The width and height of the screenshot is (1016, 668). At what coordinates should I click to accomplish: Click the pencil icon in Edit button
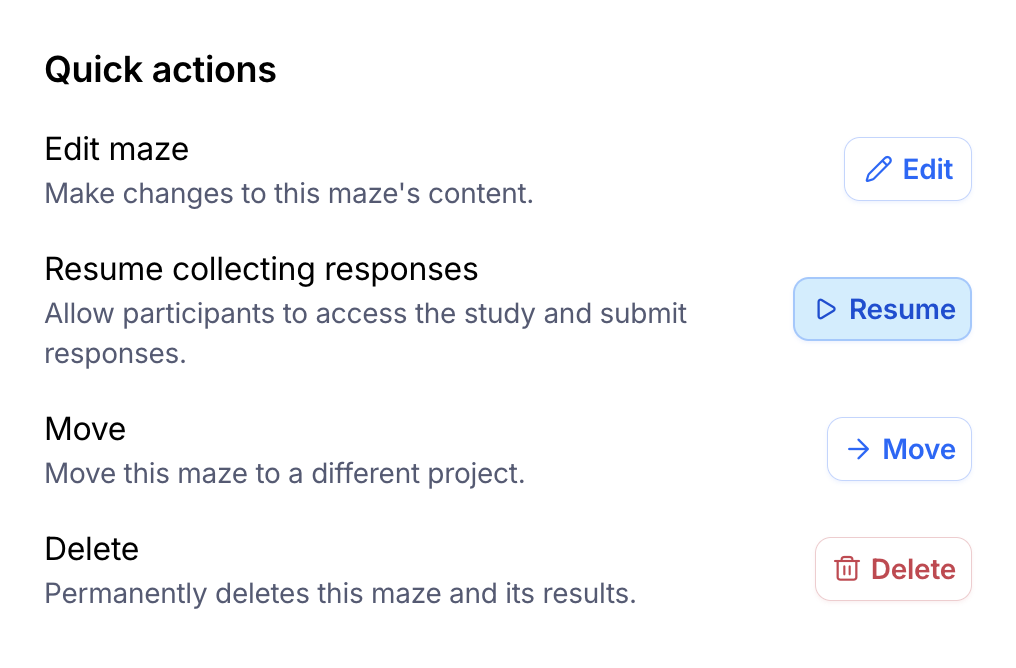[x=878, y=170]
